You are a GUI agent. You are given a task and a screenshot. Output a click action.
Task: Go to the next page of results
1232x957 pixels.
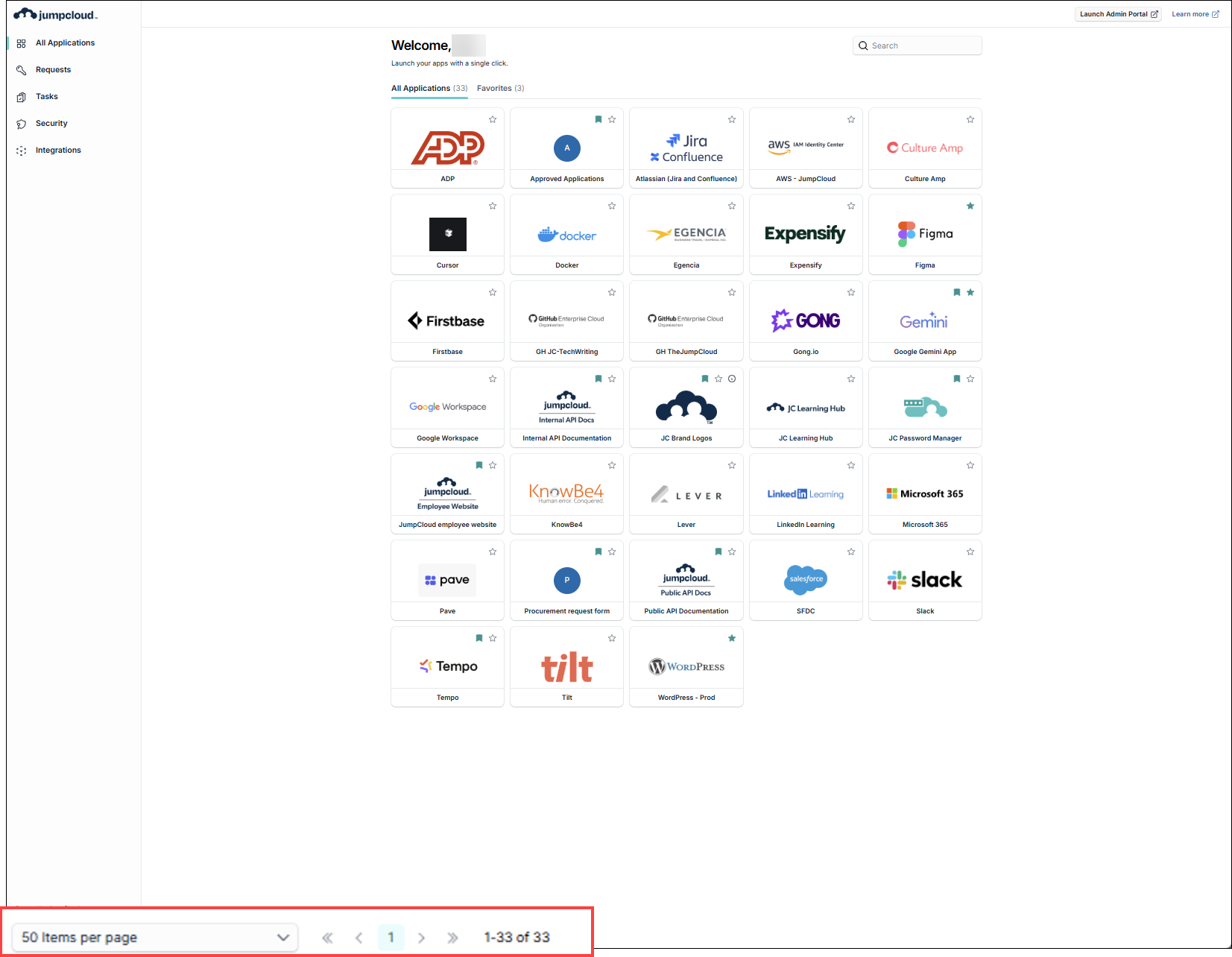pos(422,938)
